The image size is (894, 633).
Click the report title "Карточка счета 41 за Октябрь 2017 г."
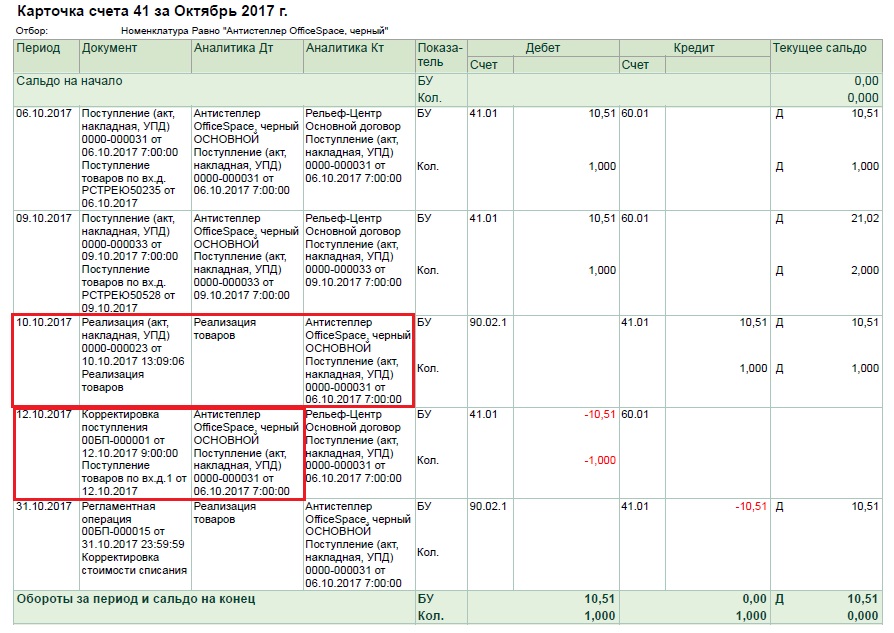pyautogui.click(x=152, y=11)
